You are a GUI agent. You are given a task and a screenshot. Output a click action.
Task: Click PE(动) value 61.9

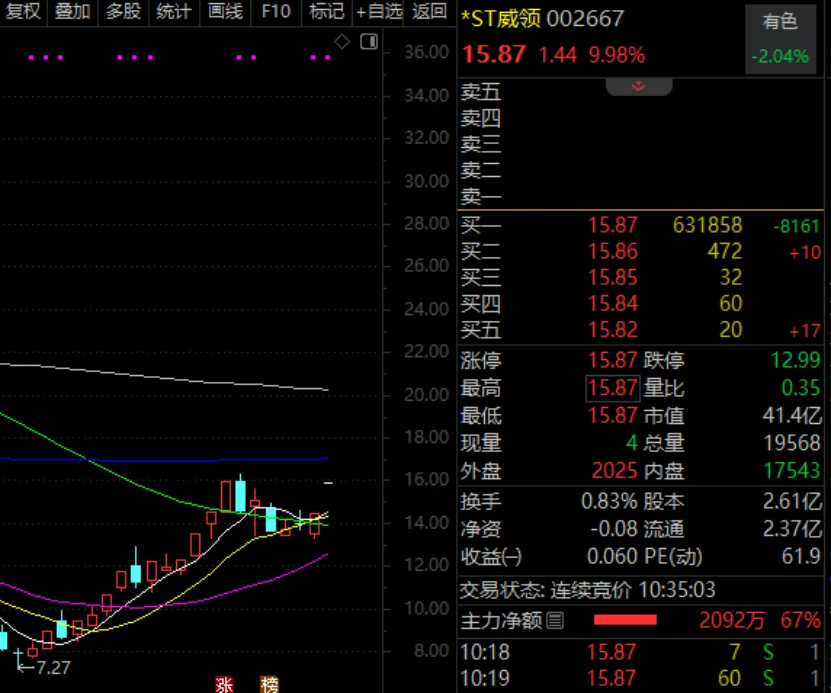pyautogui.click(x=801, y=556)
